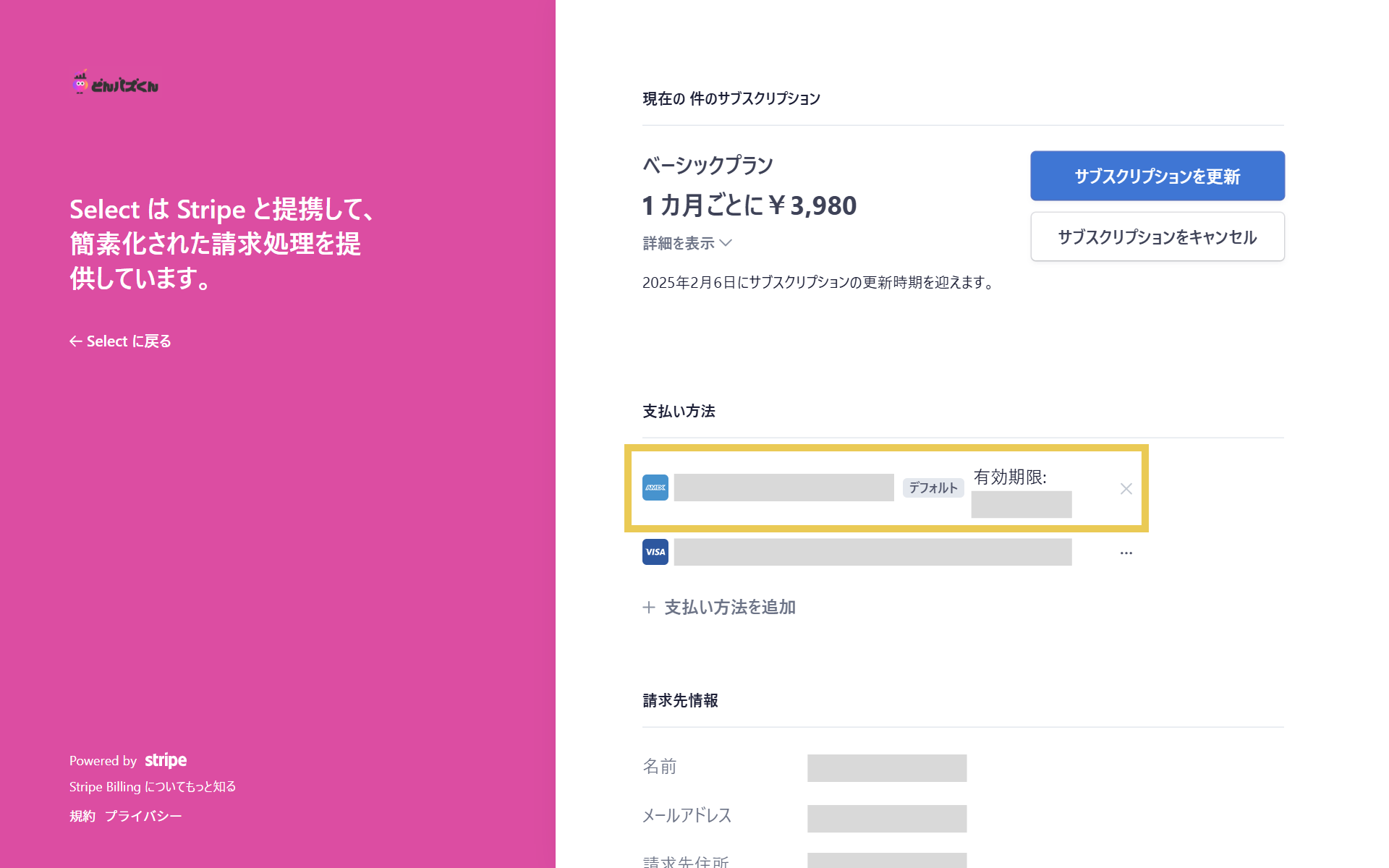Open Stripe Billing についてもっと知る link

(x=153, y=787)
